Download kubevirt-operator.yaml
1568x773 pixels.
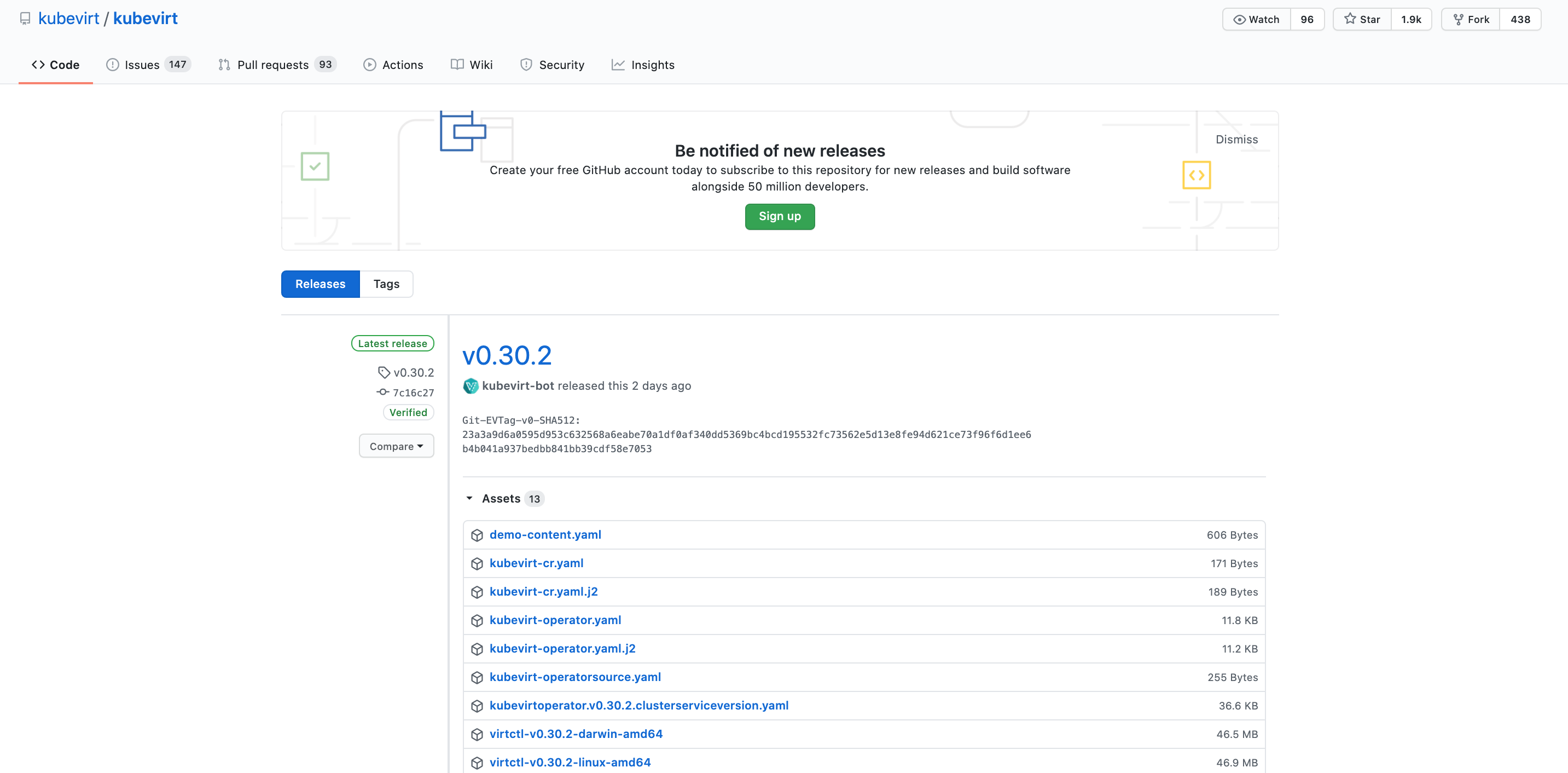555,620
